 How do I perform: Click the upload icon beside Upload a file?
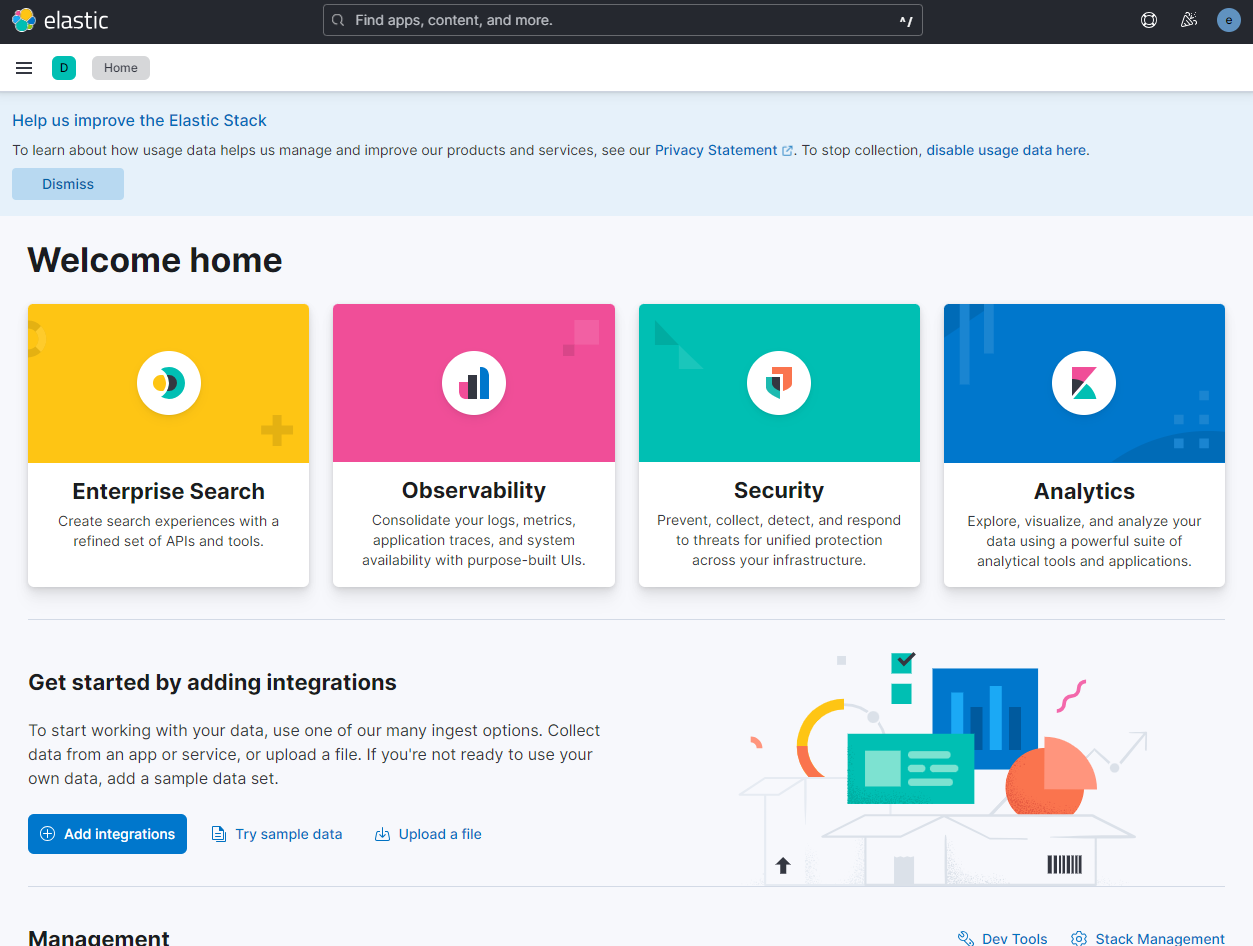tap(382, 834)
